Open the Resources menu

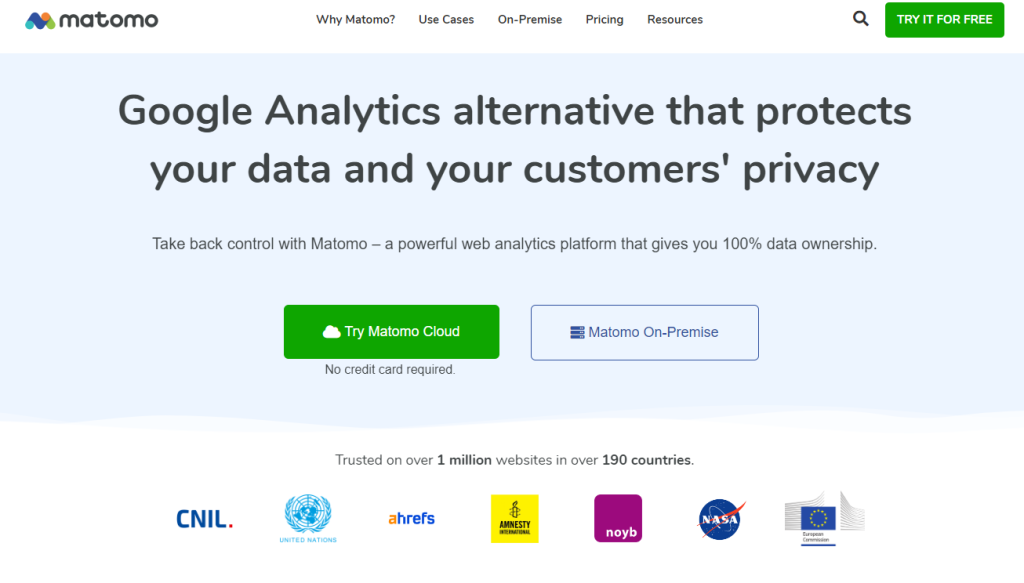[675, 20]
